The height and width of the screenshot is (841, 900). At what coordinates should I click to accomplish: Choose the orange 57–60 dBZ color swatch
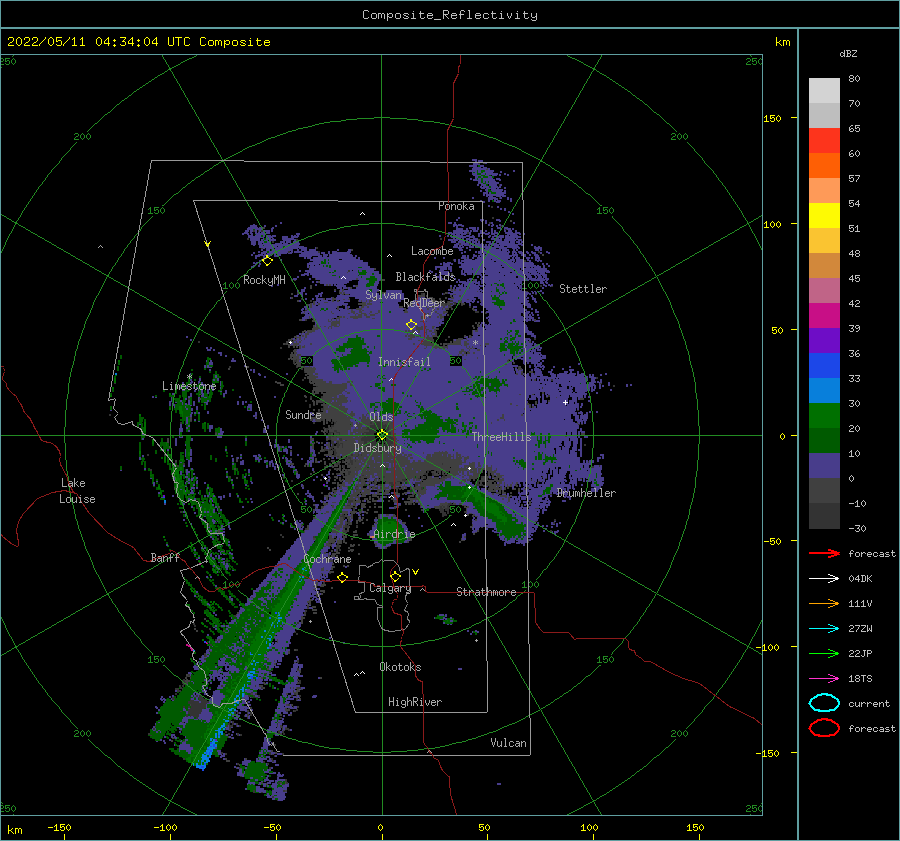(x=824, y=166)
